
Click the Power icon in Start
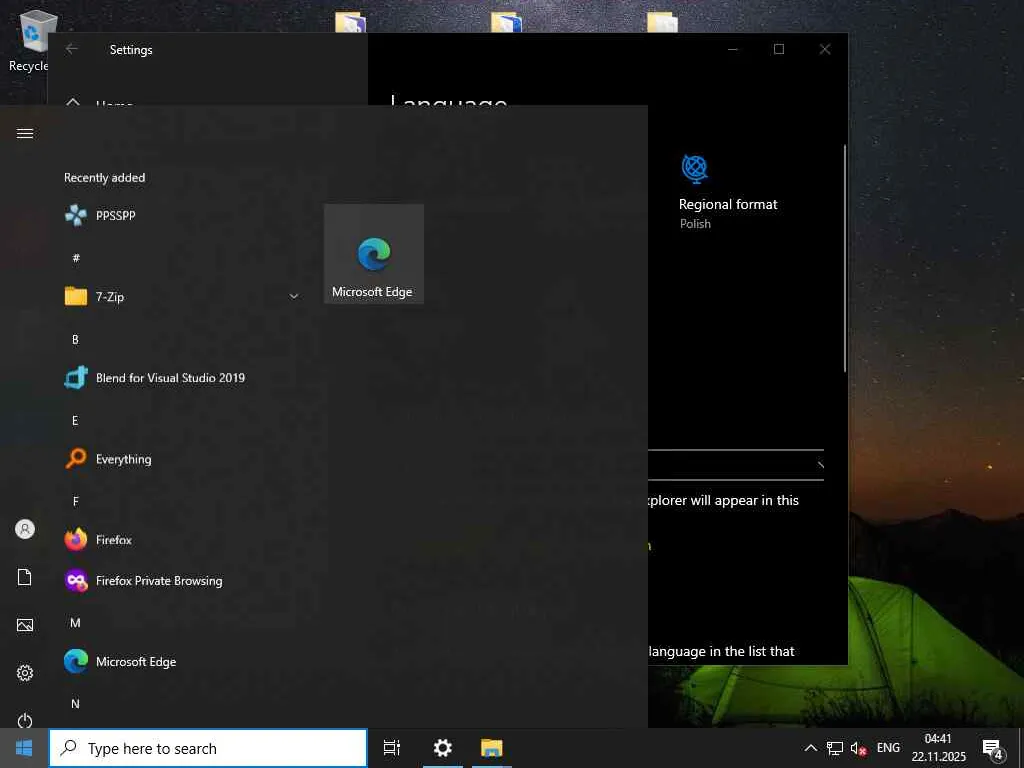coord(25,720)
